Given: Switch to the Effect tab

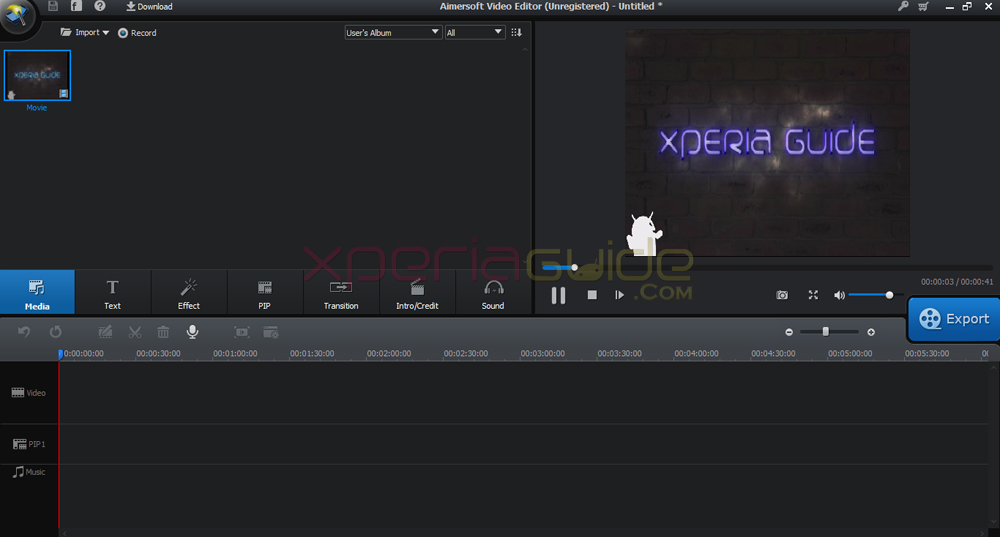Looking at the screenshot, I should (189, 292).
